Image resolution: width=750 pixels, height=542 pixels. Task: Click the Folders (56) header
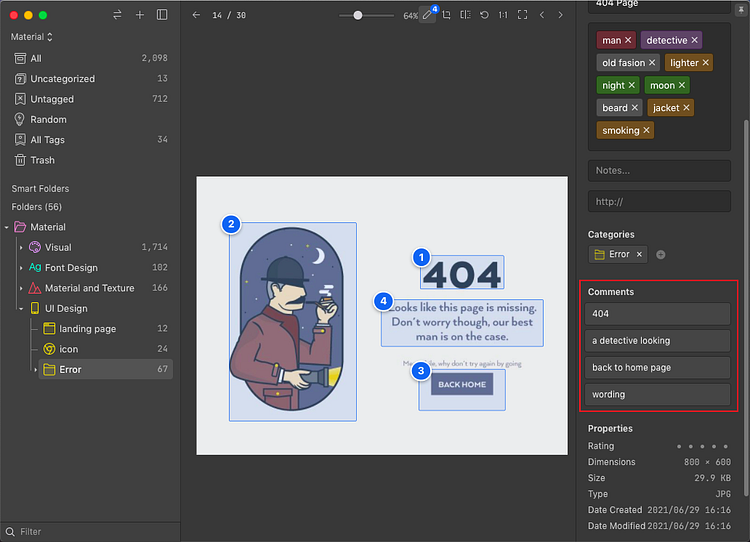click(36, 207)
